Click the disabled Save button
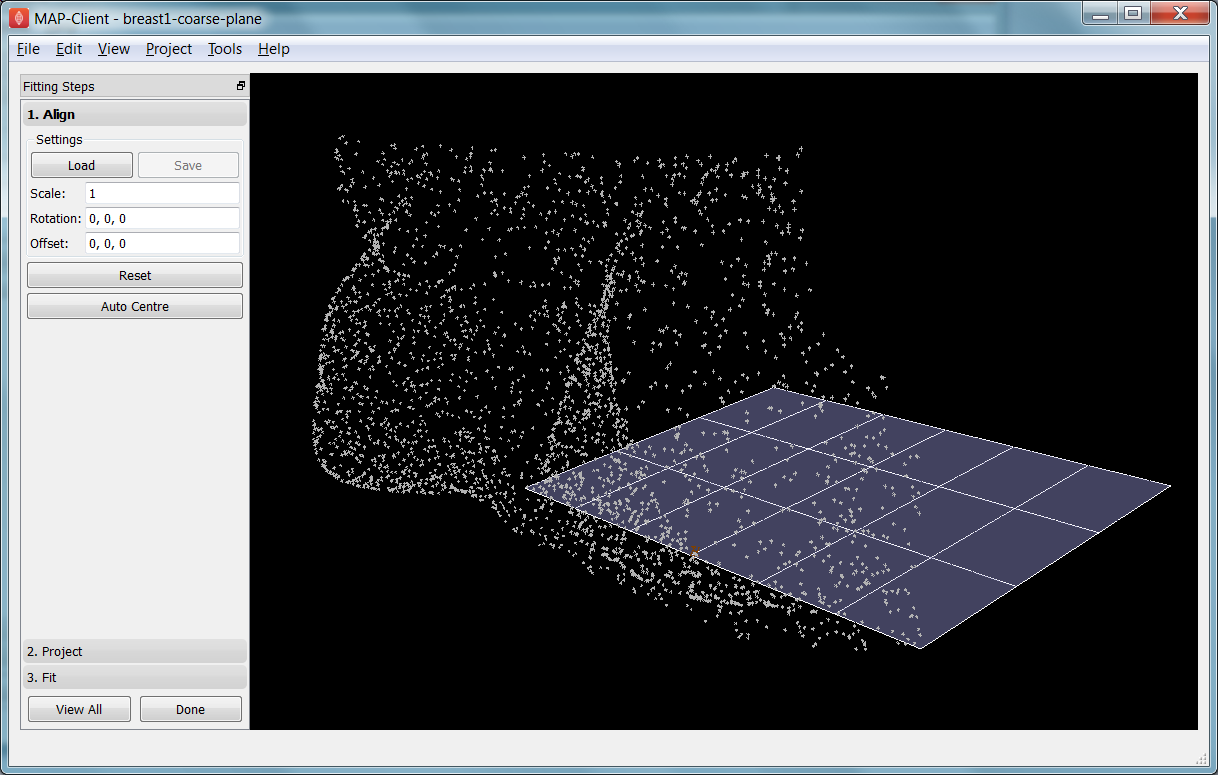This screenshot has height=775, width=1218. [188, 165]
